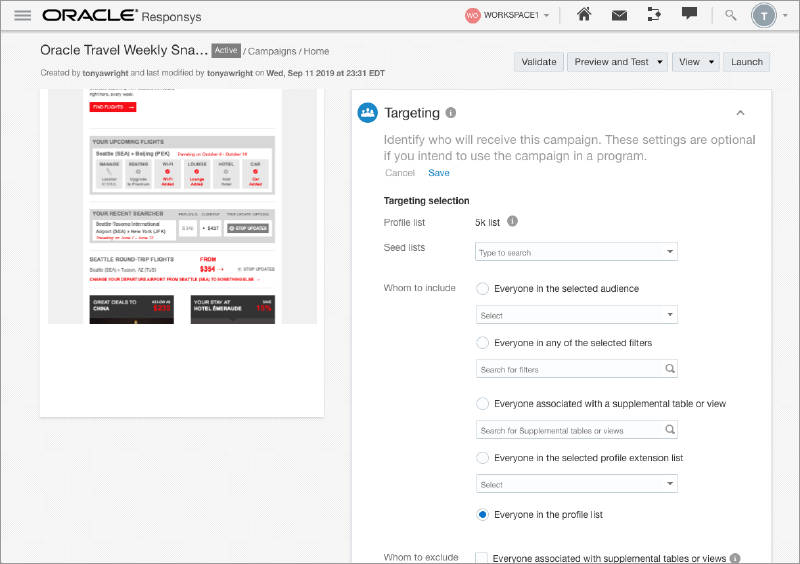The image size is (800, 564).
Task: Click the campaign title Oracle Travel Weekly
Action: pos(124,50)
